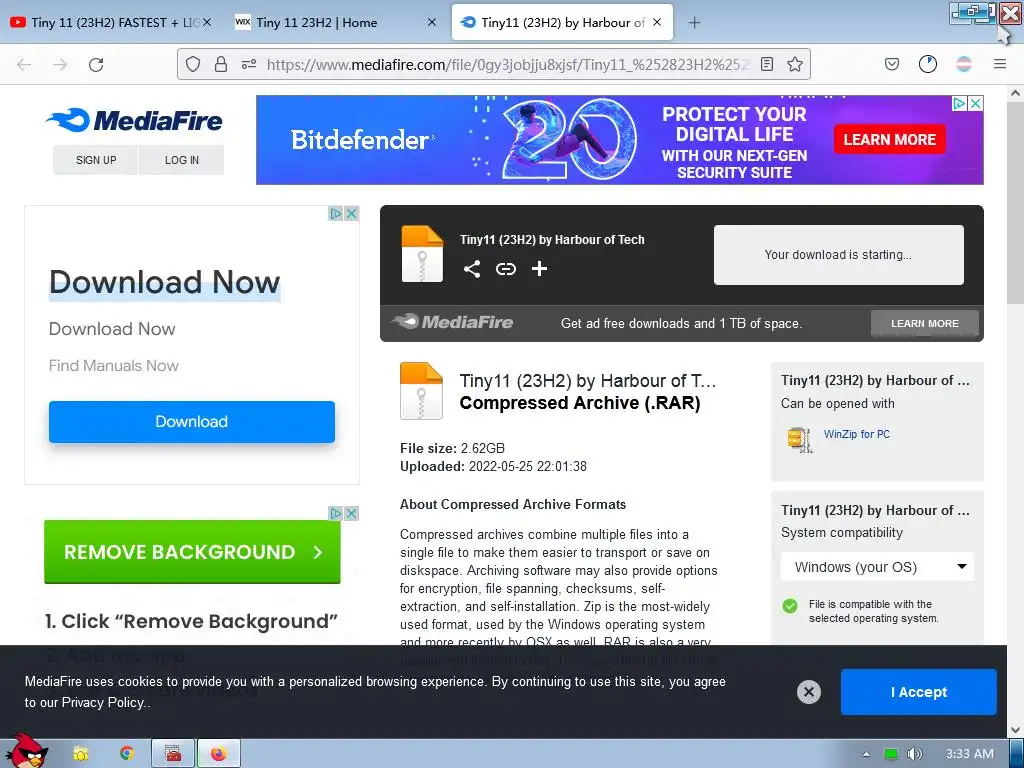Open the WinZip for PC link

click(856, 434)
